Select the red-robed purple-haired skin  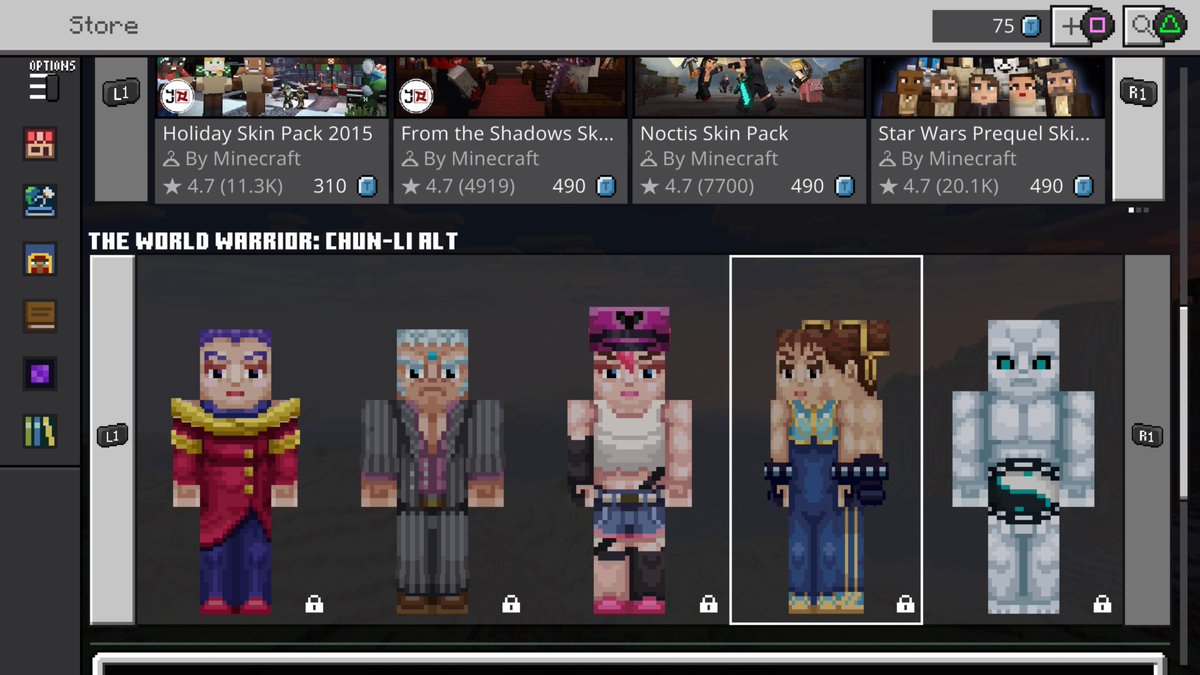point(235,470)
